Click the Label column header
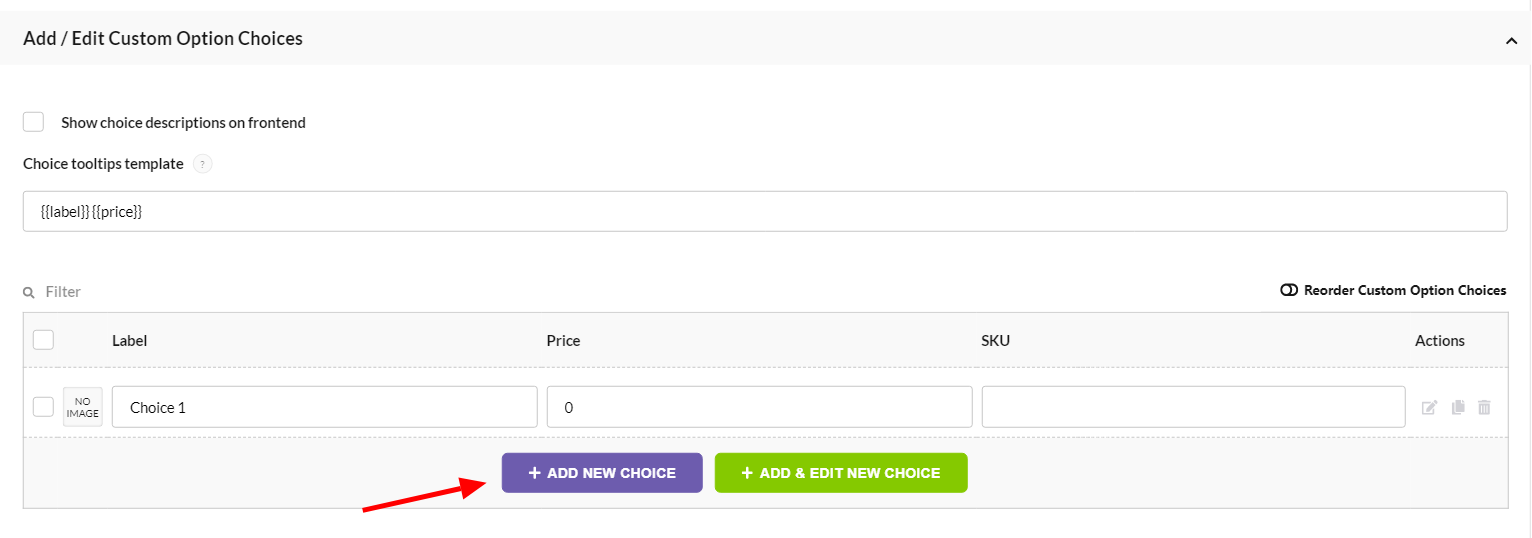 pyautogui.click(x=130, y=340)
